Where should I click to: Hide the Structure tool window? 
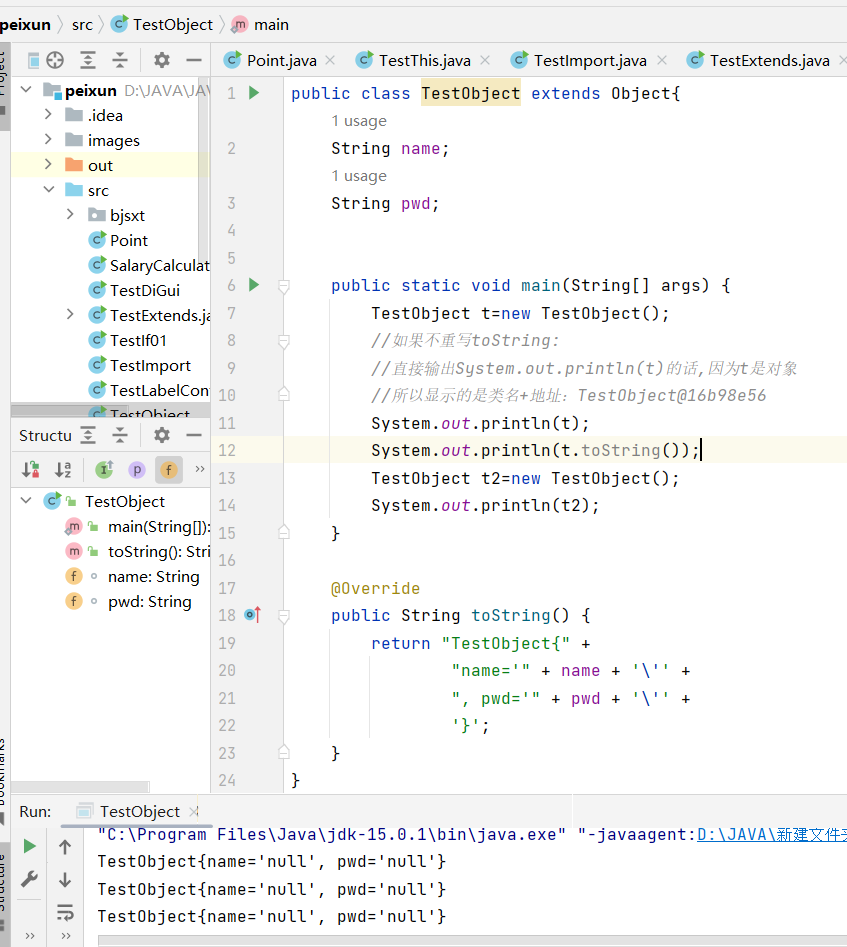(194, 435)
